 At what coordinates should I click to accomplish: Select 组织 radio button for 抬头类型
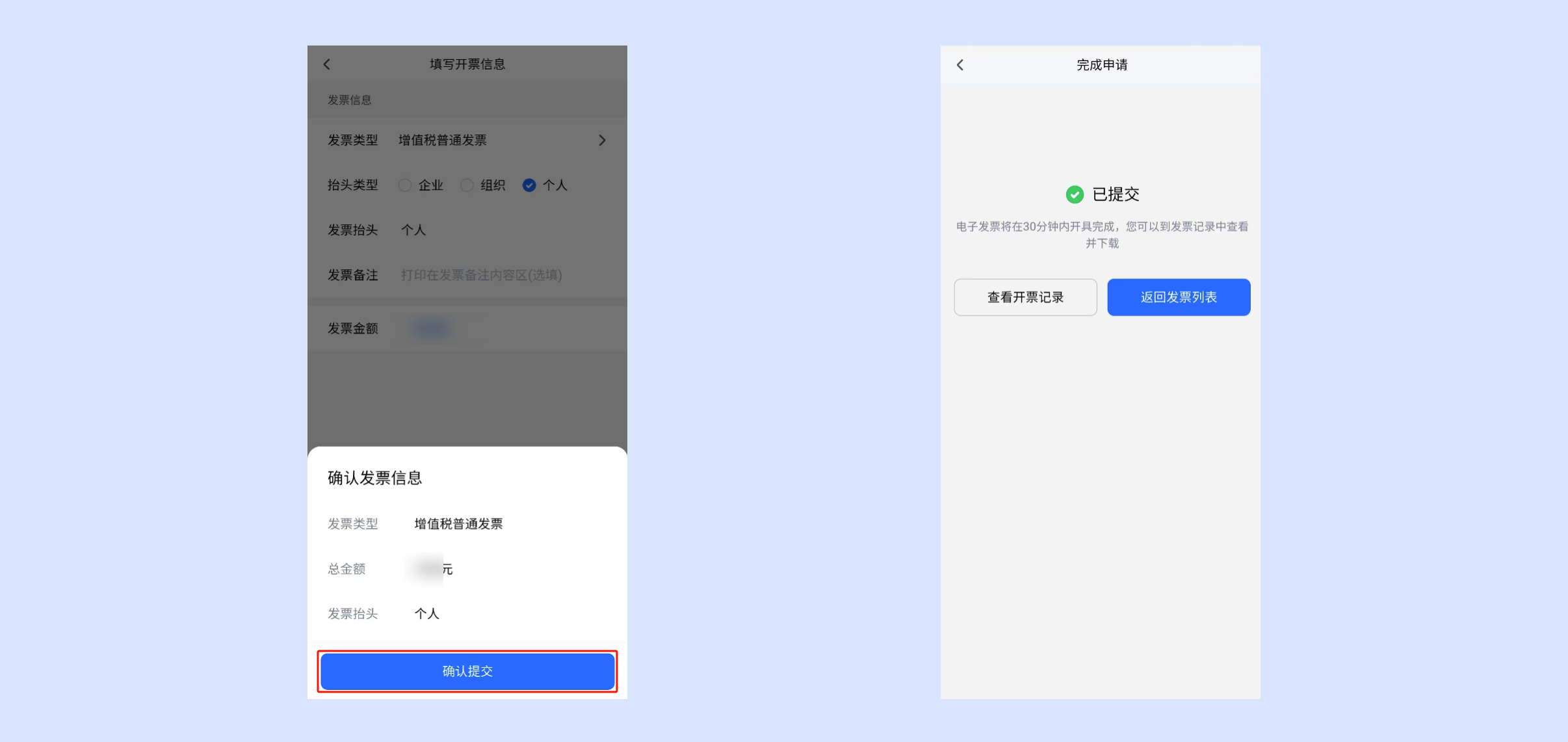467,185
